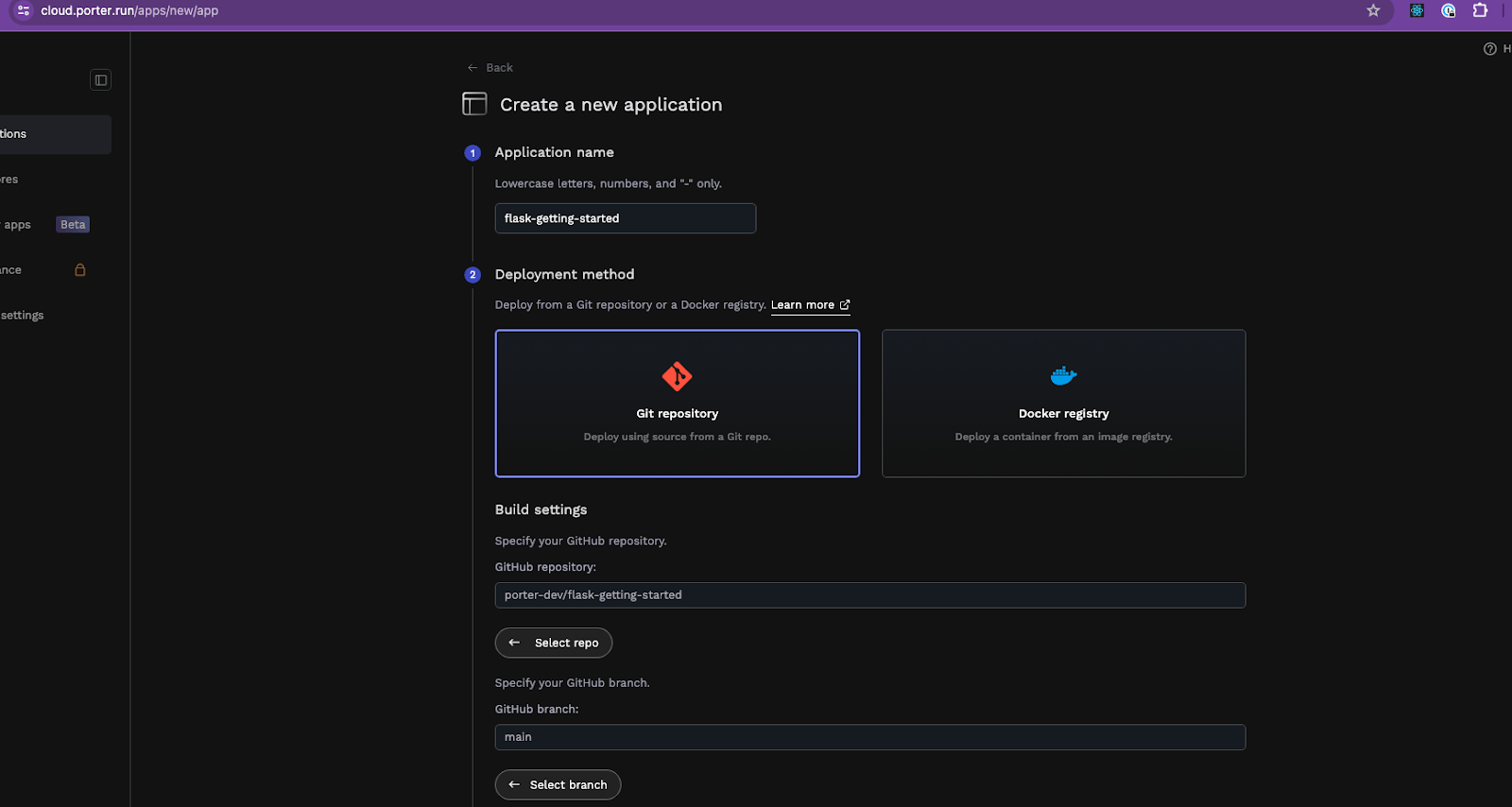Click the Git repository logo icon
This screenshot has height=807, width=1512.
(x=677, y=376)
